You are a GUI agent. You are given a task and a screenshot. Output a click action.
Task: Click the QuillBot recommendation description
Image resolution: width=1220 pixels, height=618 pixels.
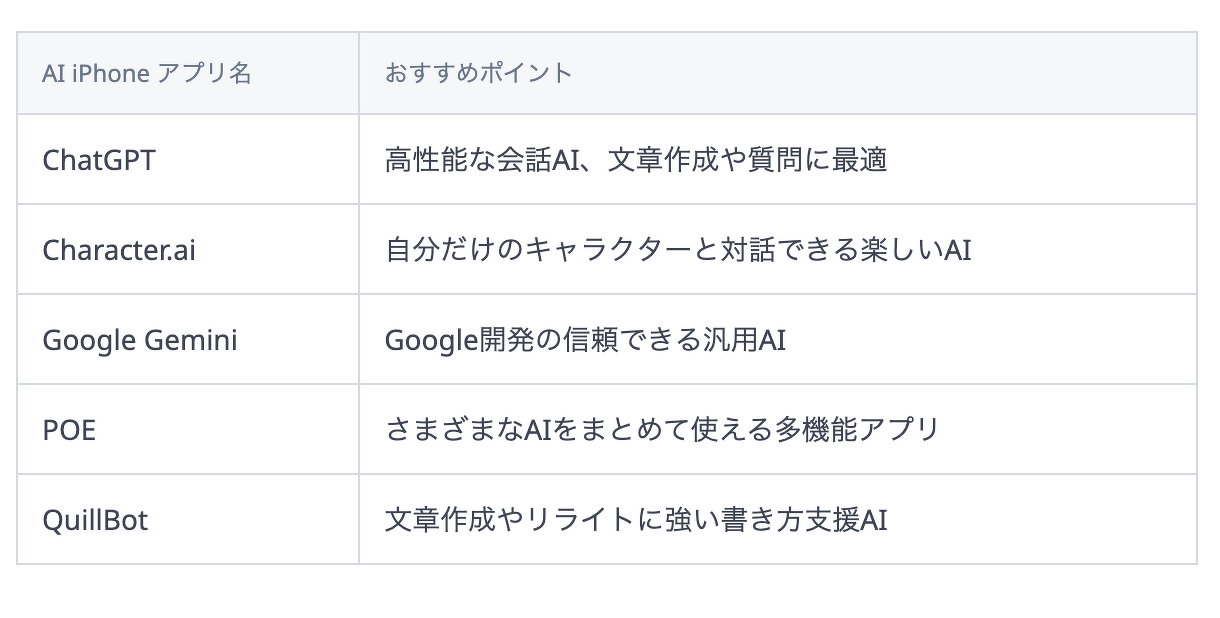pyautogui.click(x=636, y=520)
